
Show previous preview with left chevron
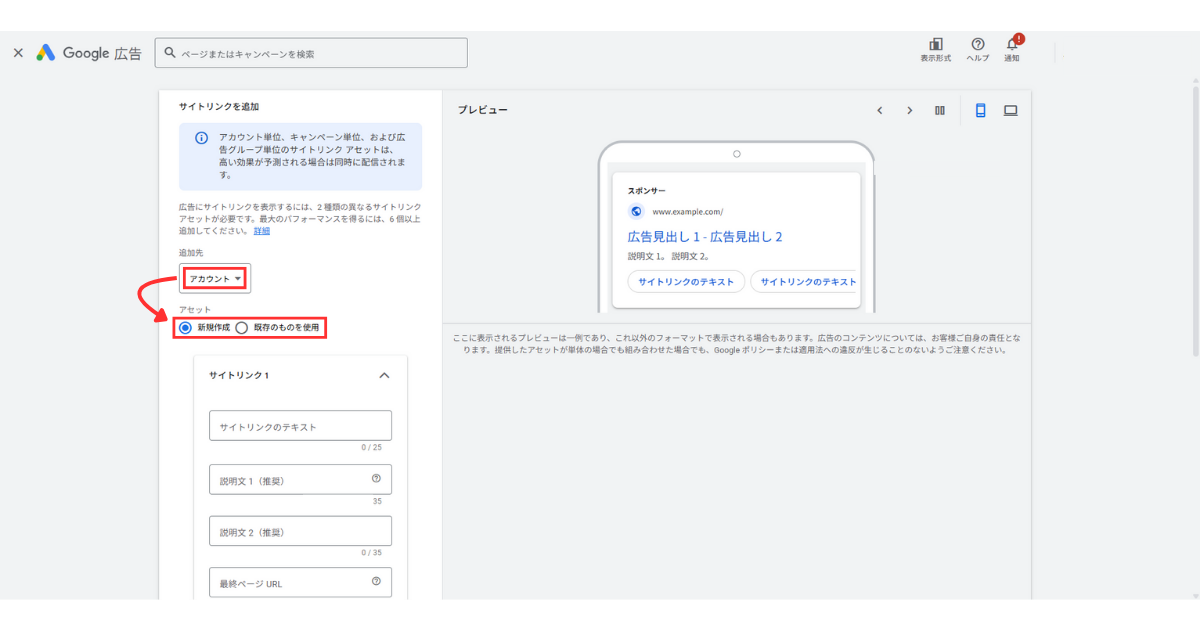pyautogui.click(x=879, y=111)
